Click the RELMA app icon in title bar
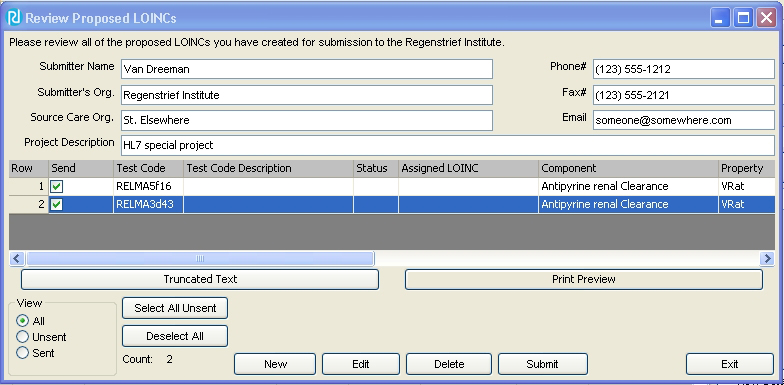This screenshot has height=385, width=784. (14, 18)
